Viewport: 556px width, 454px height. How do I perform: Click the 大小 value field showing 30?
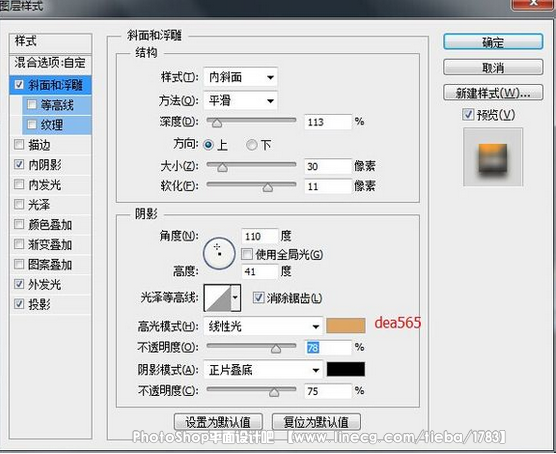coord(328,166)
